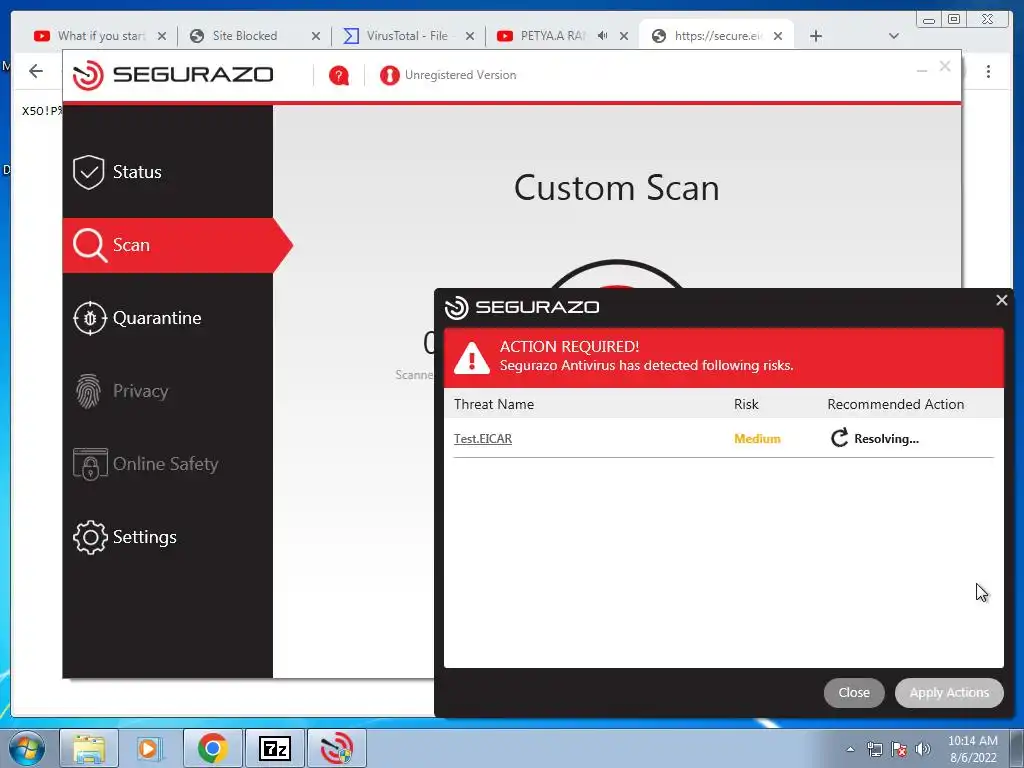
Task: Show hidden tray icons arrow
Action: [x=850, y=750]
